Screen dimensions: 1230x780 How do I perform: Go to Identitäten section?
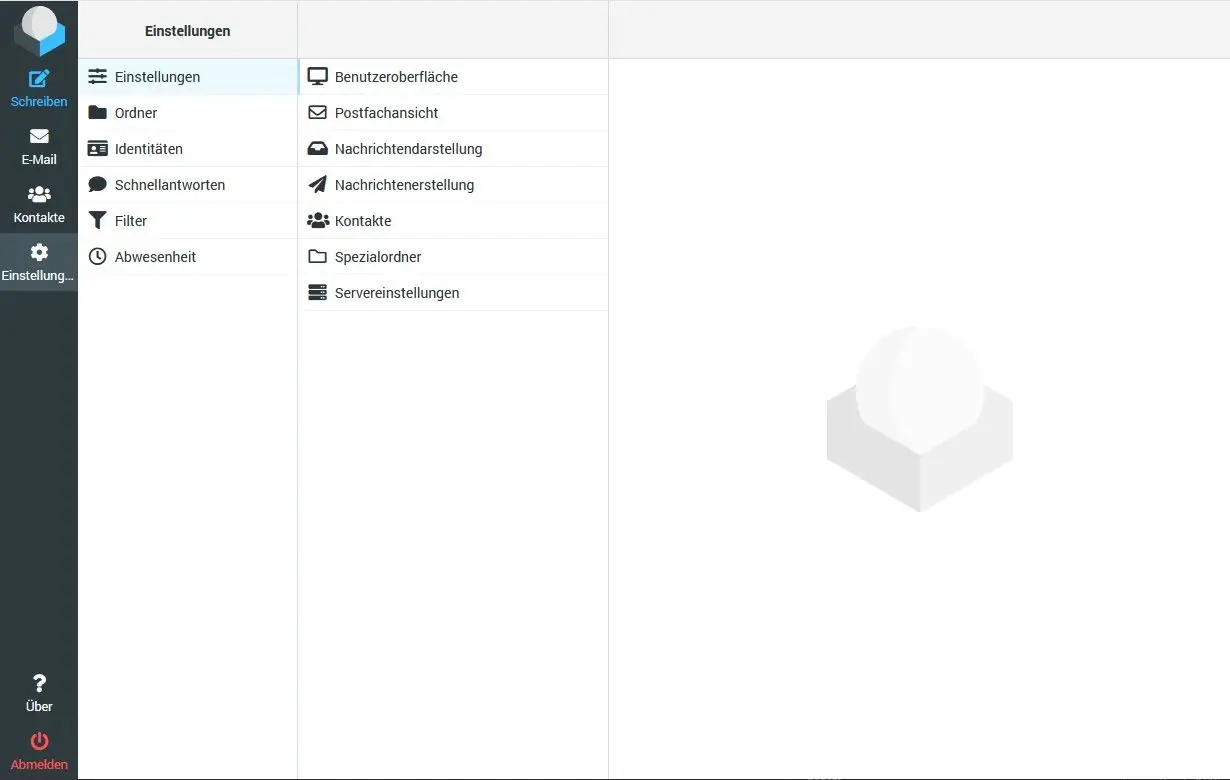click(148, 149)
